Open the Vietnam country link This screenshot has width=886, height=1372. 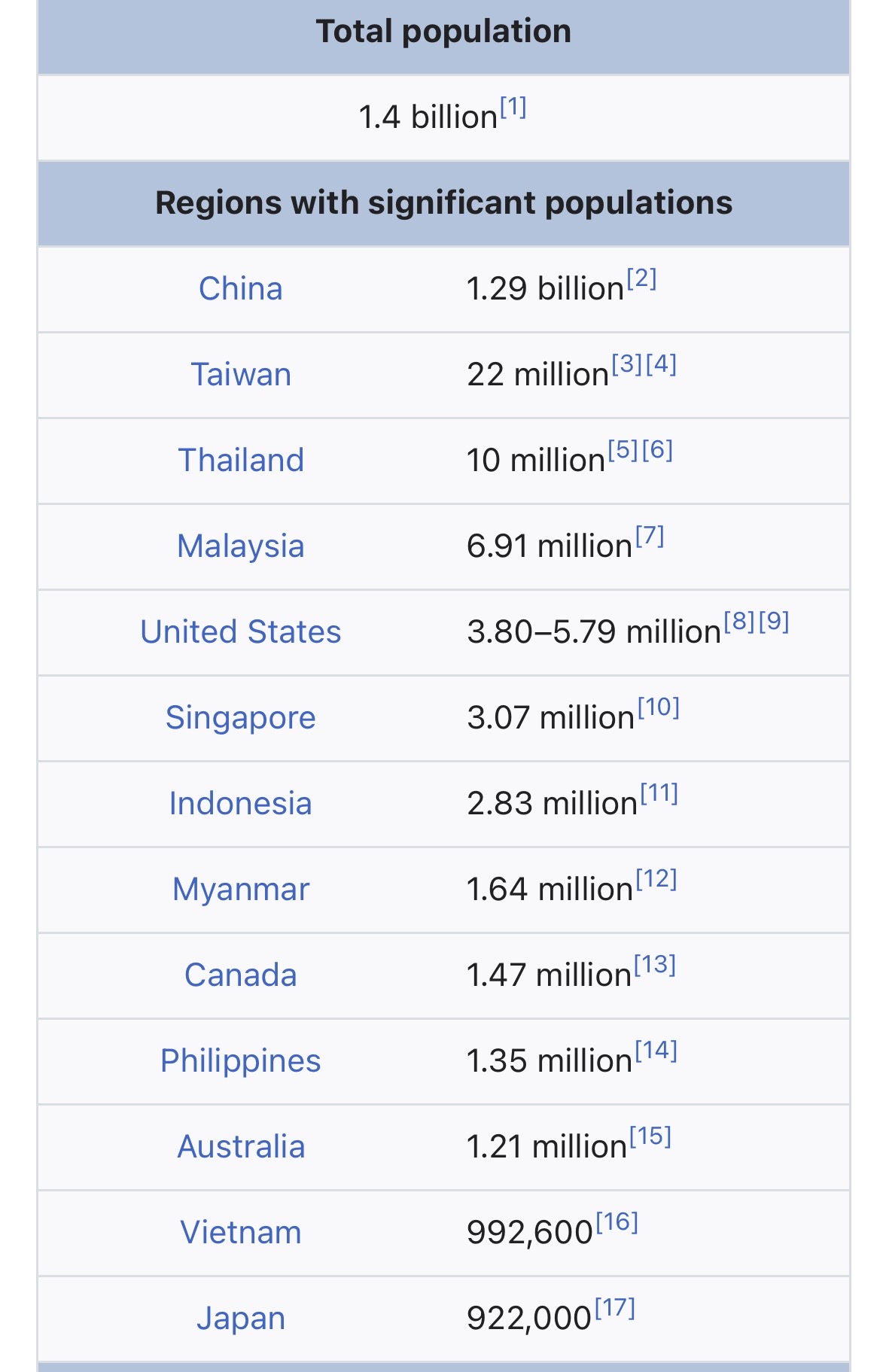(241, 1233)
